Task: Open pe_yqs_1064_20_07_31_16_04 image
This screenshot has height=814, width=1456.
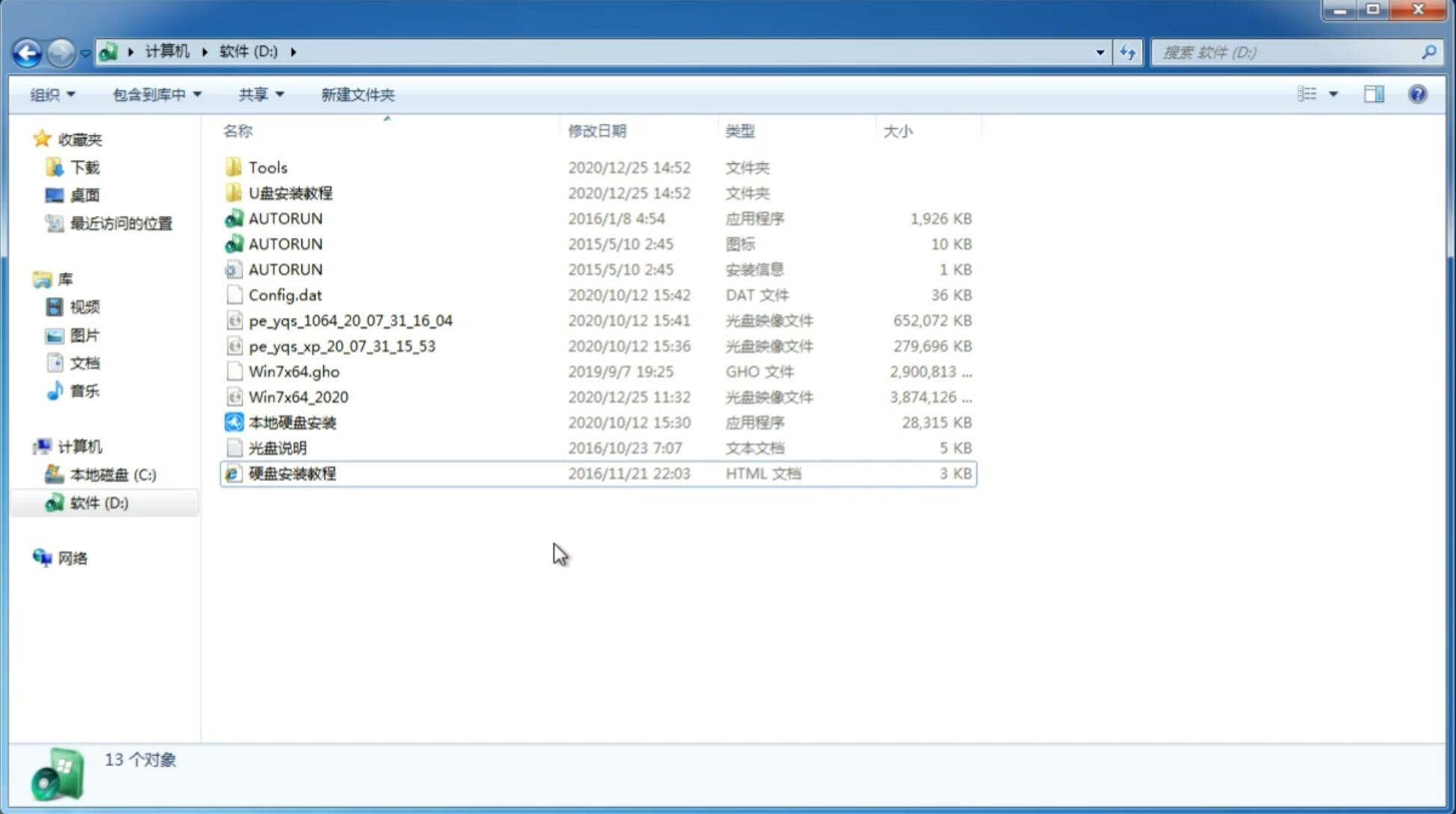Action: click(350, 320)
